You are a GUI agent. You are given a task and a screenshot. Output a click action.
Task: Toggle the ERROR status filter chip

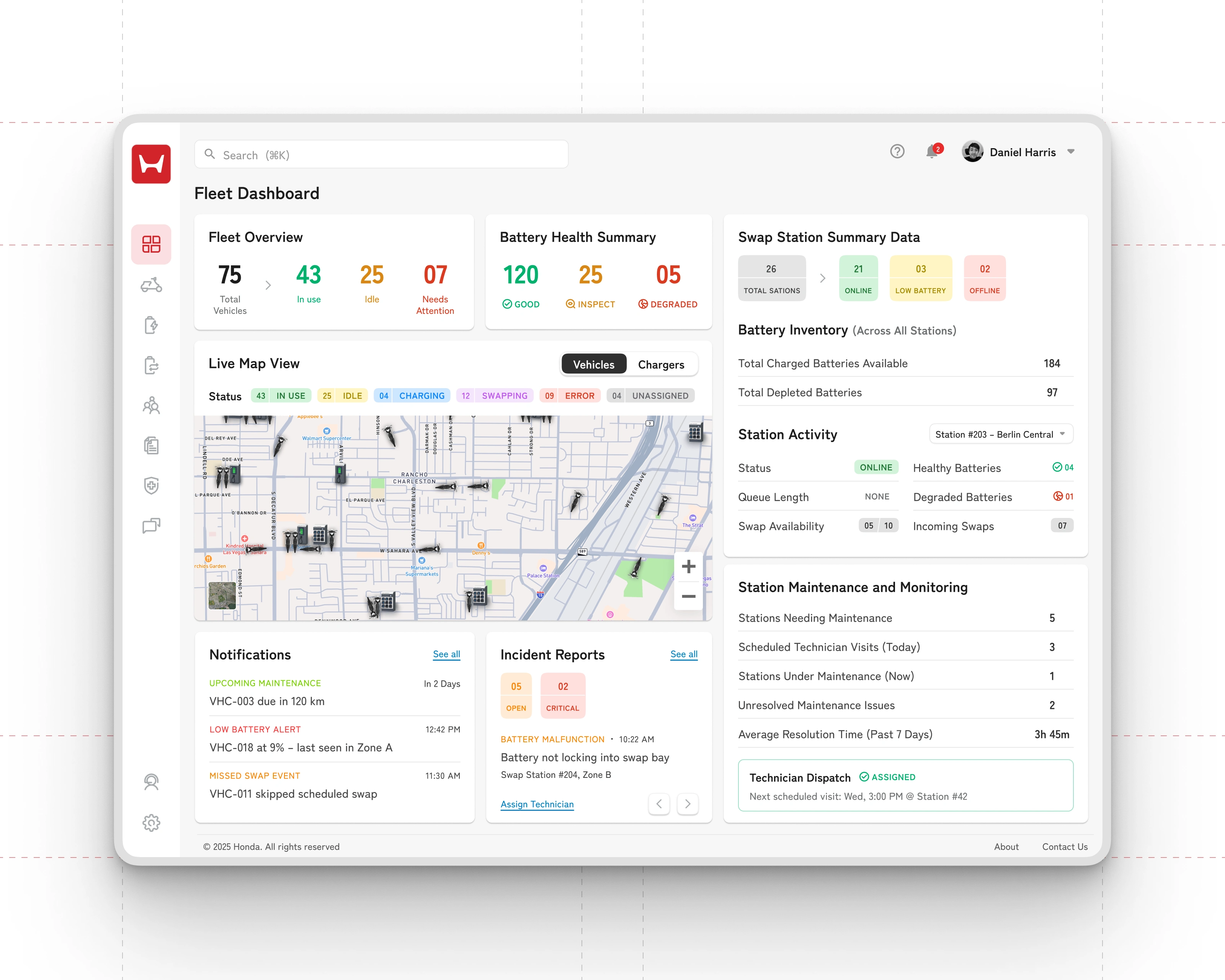[570, 396]
